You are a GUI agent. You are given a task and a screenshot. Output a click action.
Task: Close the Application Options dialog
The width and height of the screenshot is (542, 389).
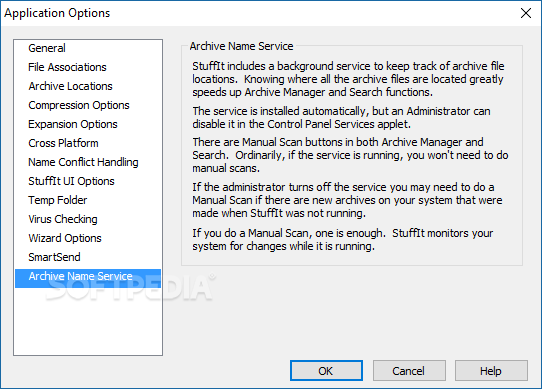(526, 13)
